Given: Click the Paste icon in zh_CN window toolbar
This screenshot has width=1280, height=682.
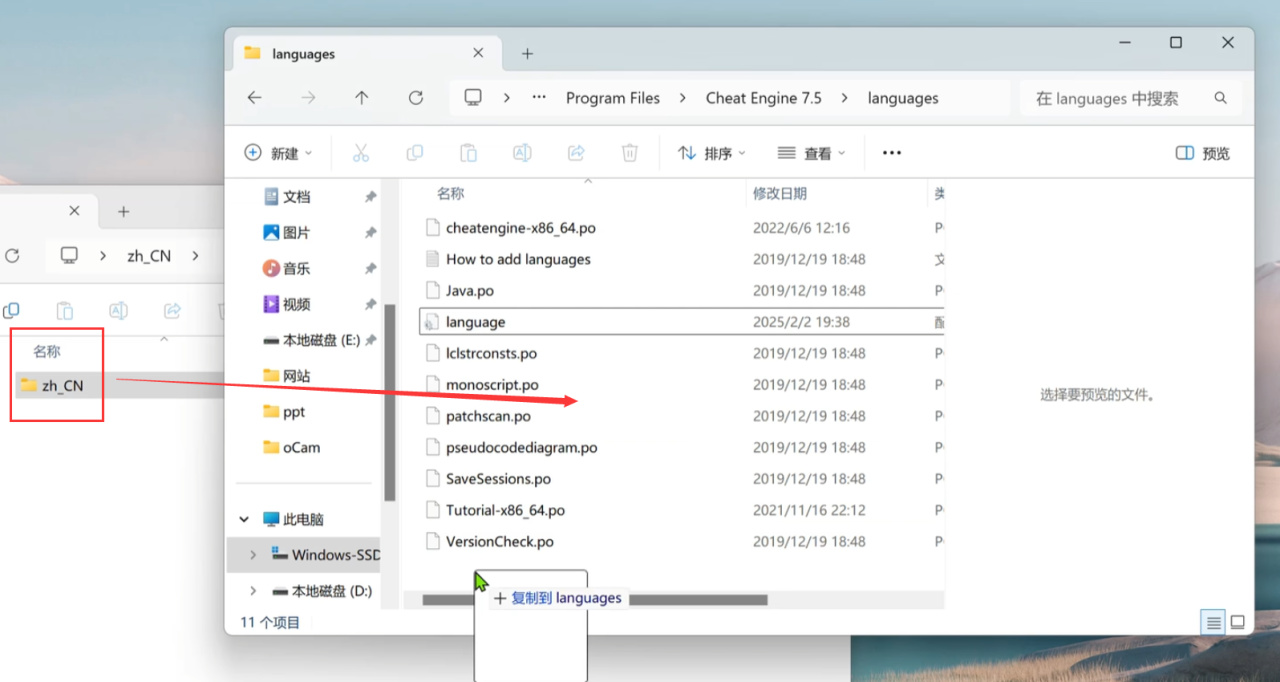Looking at the screenshot, I should tap(64, 311).
